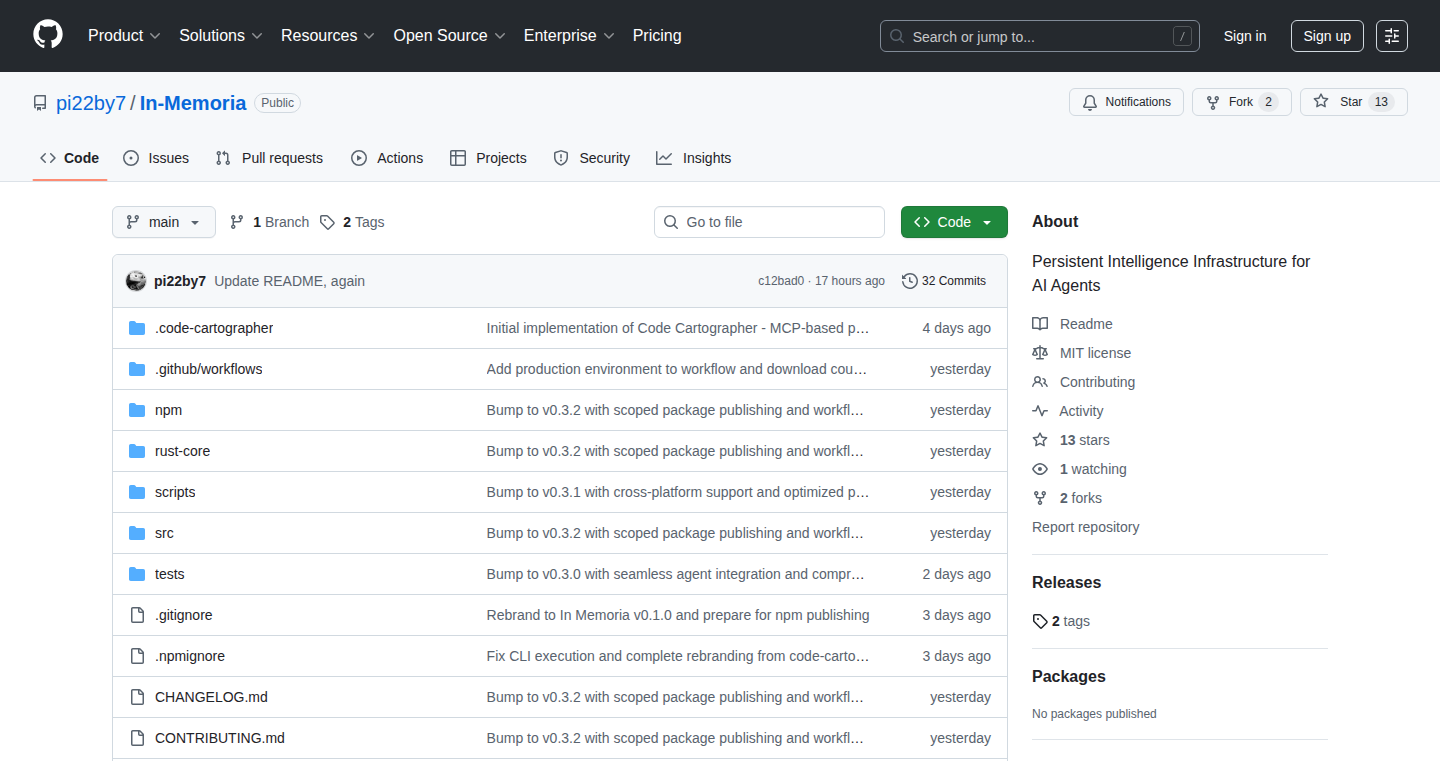The width and height of the screenshot is (1440, 761).
Task: Switch to the Security tab
Action: click(592, 158)
